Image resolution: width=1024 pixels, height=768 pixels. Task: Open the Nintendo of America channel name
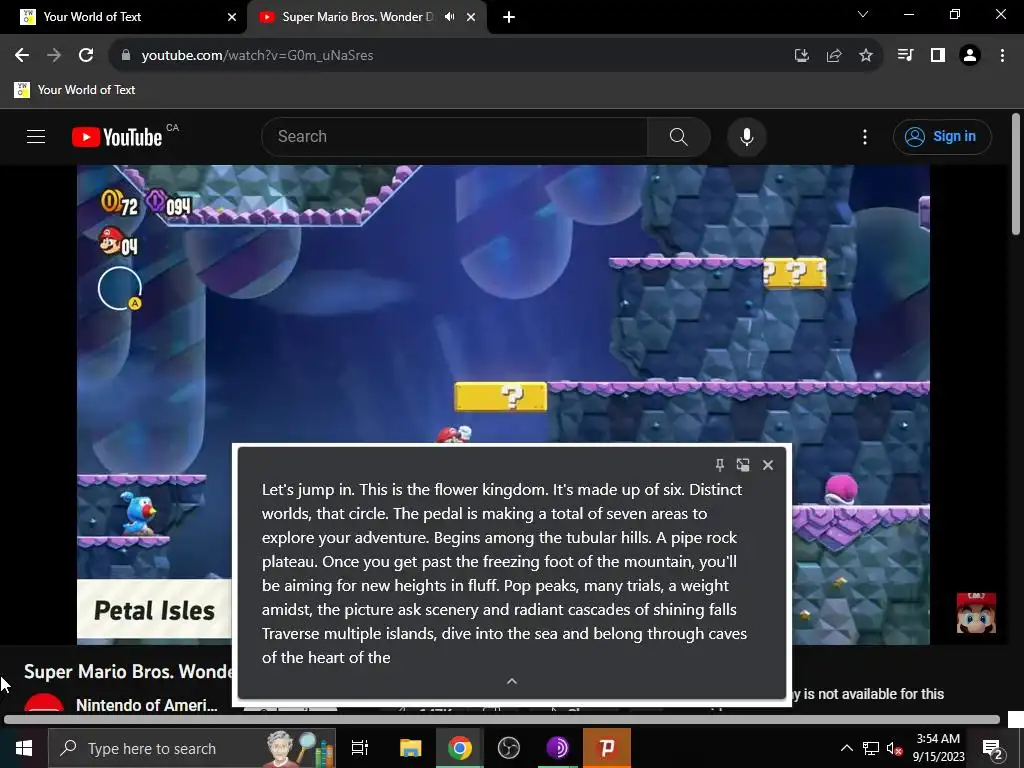(x=146, y=705)
